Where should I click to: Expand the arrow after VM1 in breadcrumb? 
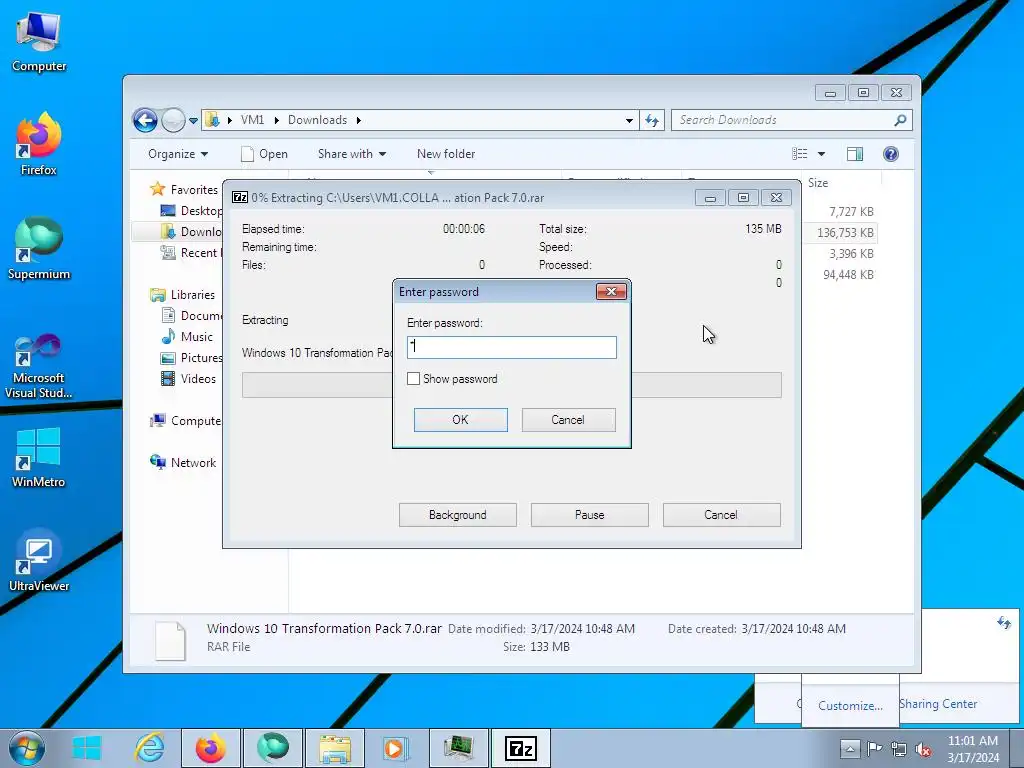pos(276,120)
